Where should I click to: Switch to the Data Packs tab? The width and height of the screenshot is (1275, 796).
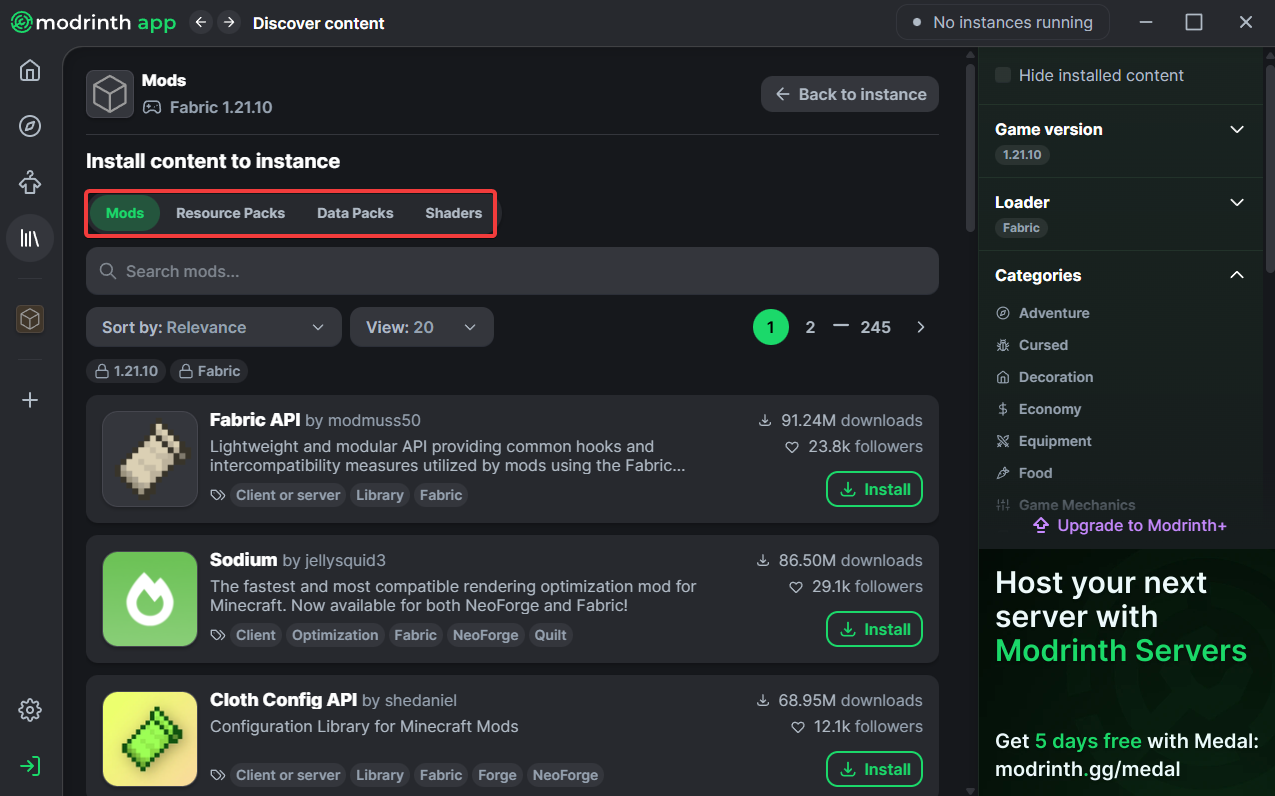tap(355, 213)
